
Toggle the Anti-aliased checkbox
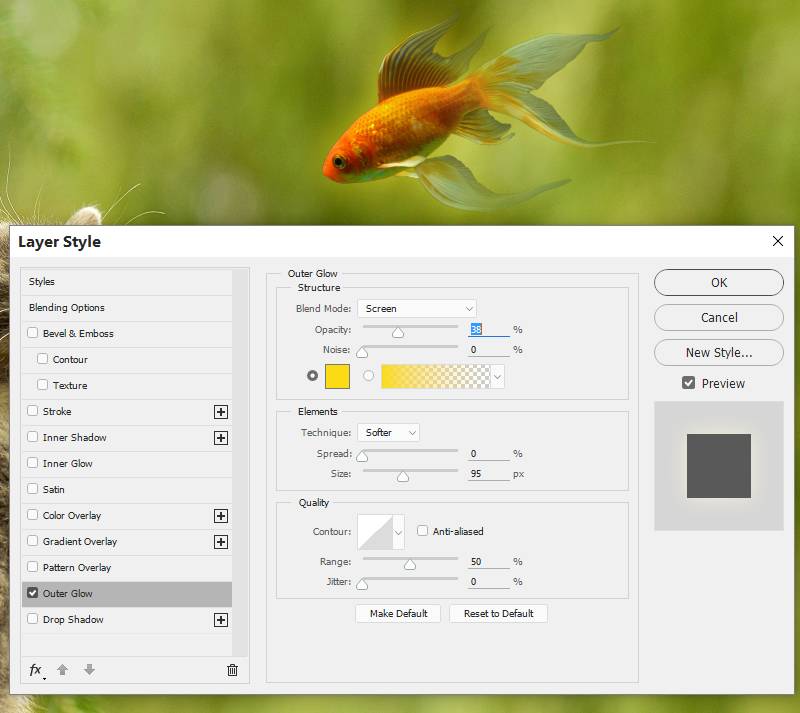coord(423,531)
